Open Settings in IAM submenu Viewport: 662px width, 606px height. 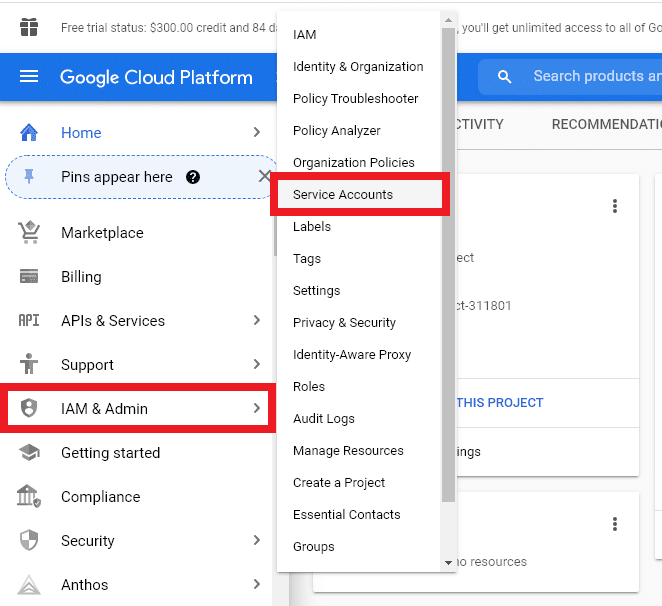click(x=359, y=291)
